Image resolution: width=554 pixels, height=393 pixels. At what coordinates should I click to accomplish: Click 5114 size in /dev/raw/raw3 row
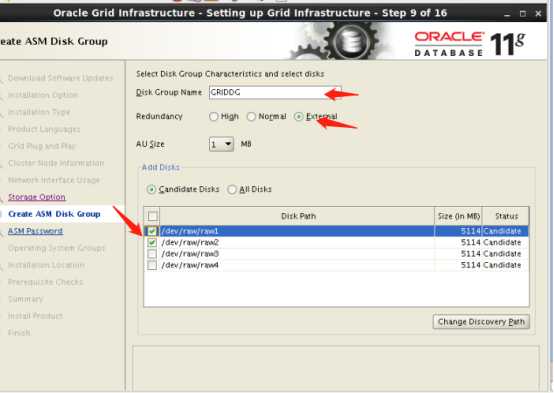471,254
